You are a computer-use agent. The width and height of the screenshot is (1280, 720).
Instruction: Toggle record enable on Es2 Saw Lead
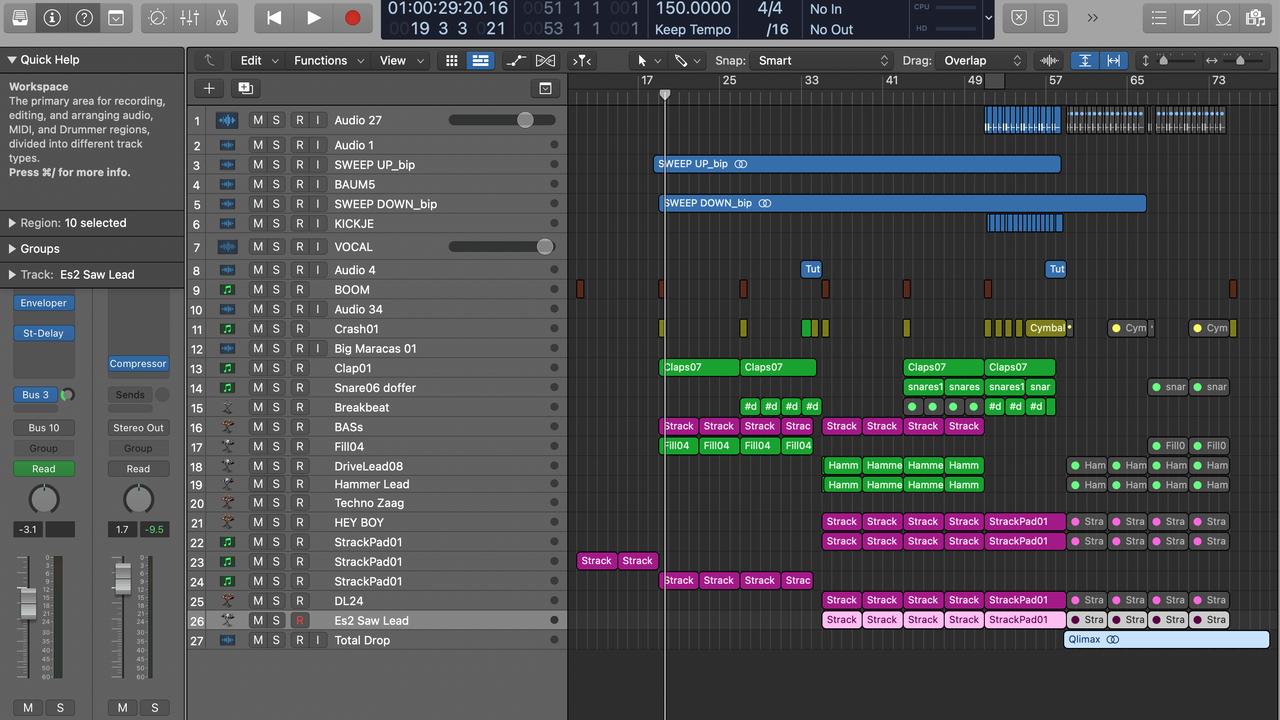pos(299,621)
